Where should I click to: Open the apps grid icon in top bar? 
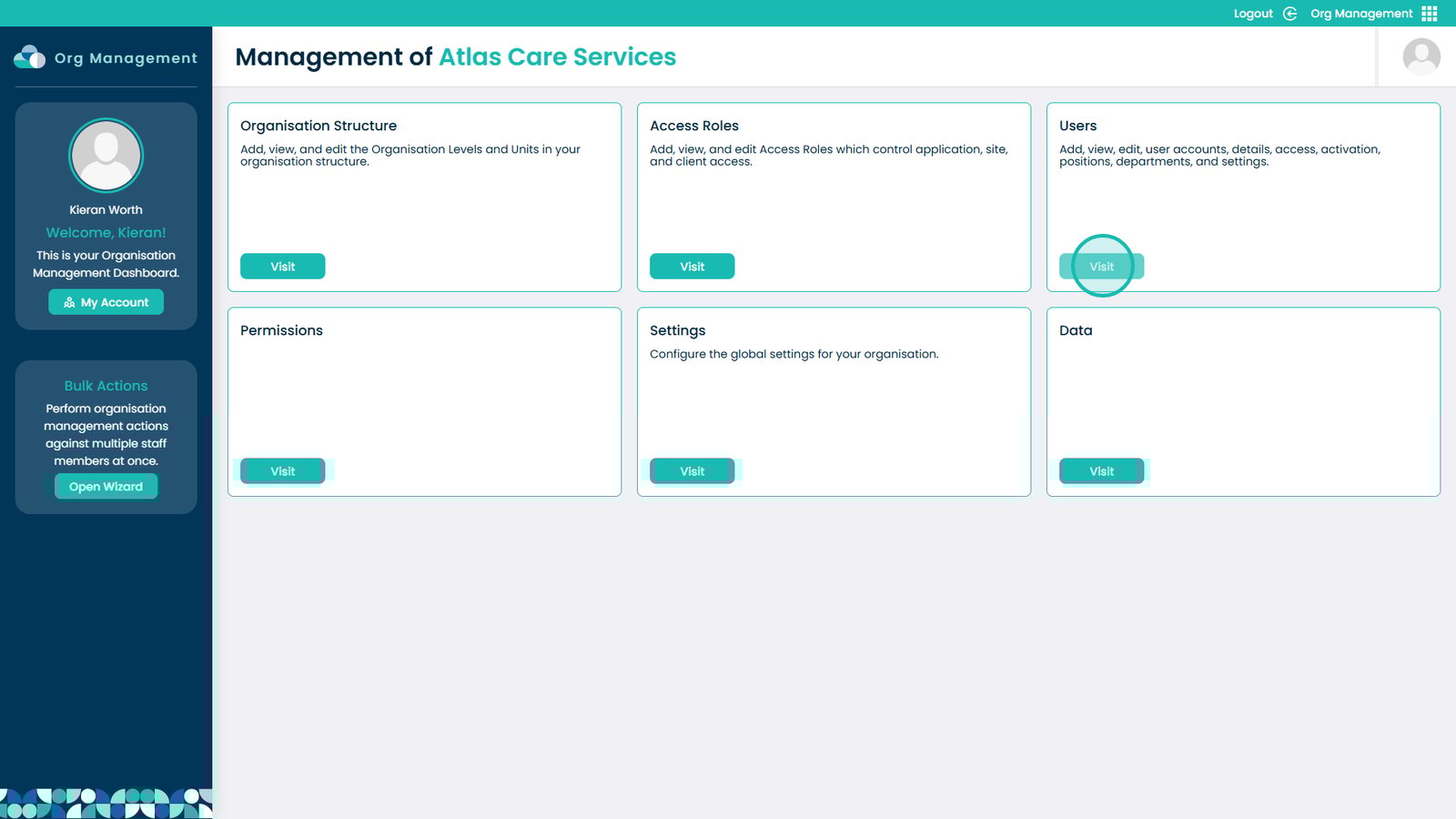[1430, 14]
